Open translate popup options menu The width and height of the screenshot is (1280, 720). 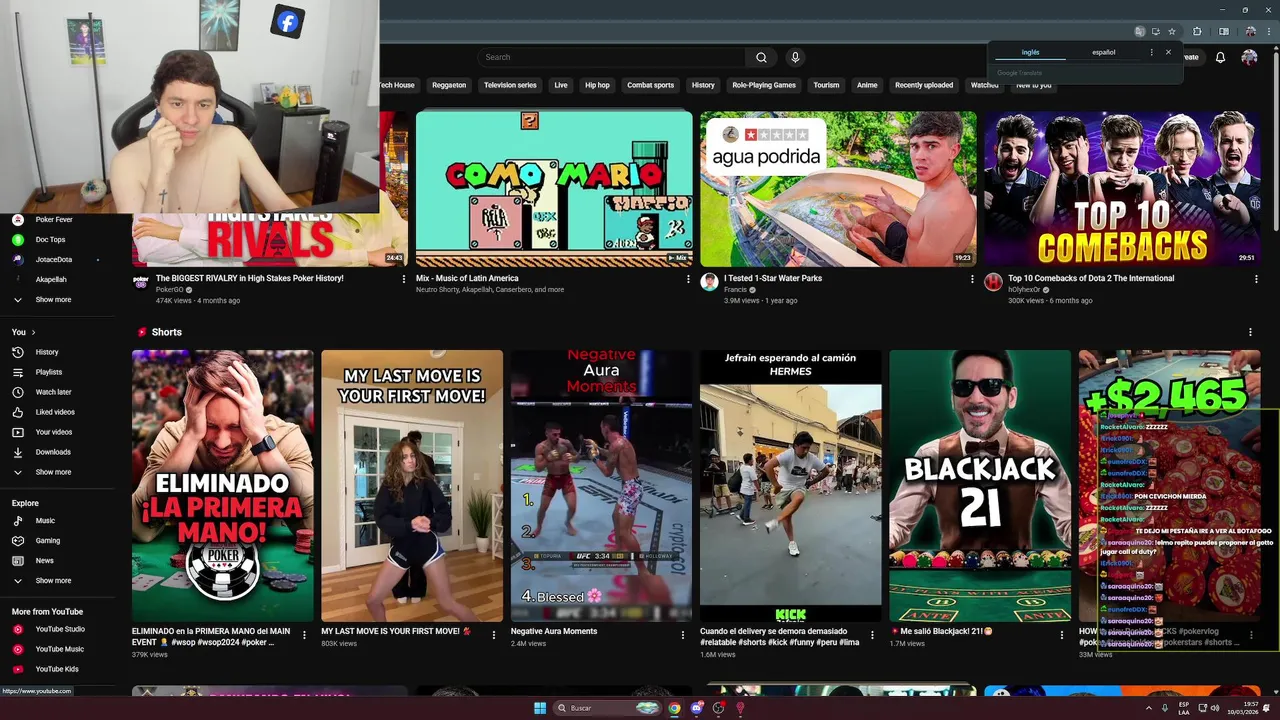[x=1151, y=52]
